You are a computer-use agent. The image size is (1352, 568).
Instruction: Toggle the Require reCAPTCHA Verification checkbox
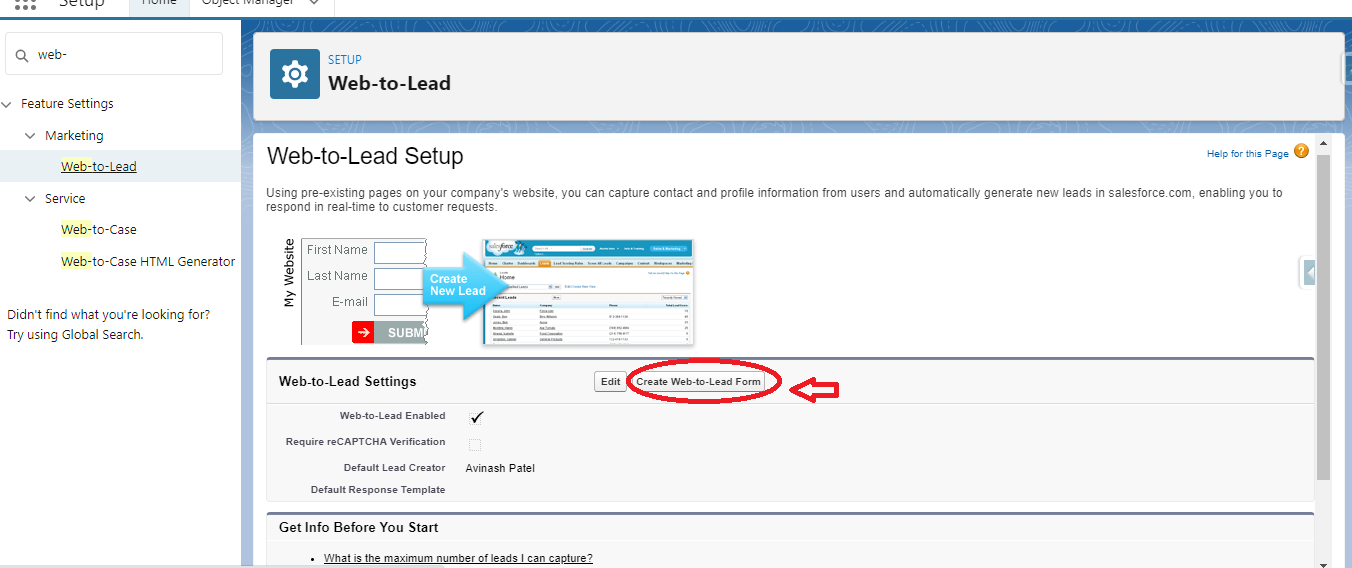point(475,444)
